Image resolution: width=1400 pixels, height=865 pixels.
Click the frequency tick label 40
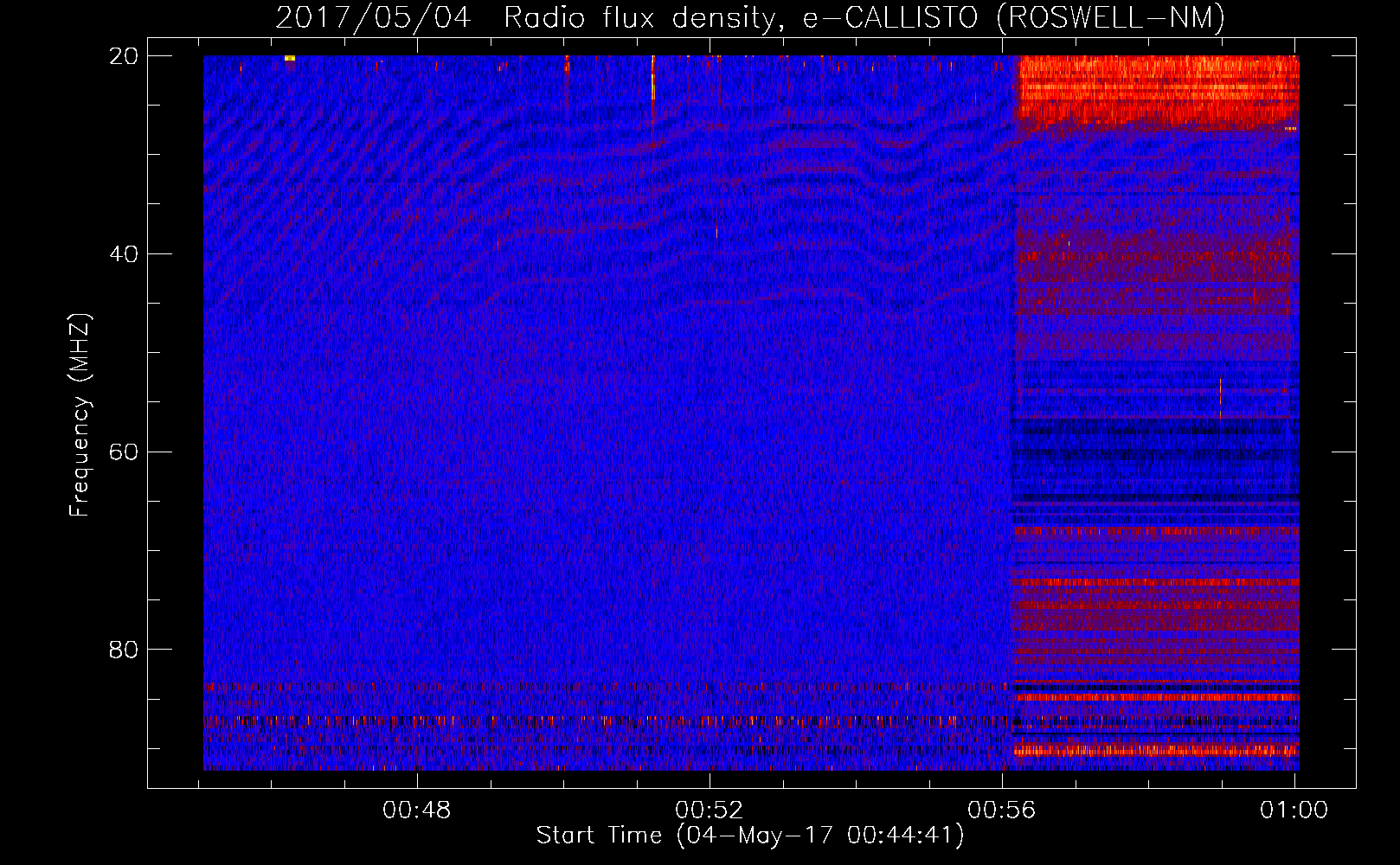click(x=124, y=253)
